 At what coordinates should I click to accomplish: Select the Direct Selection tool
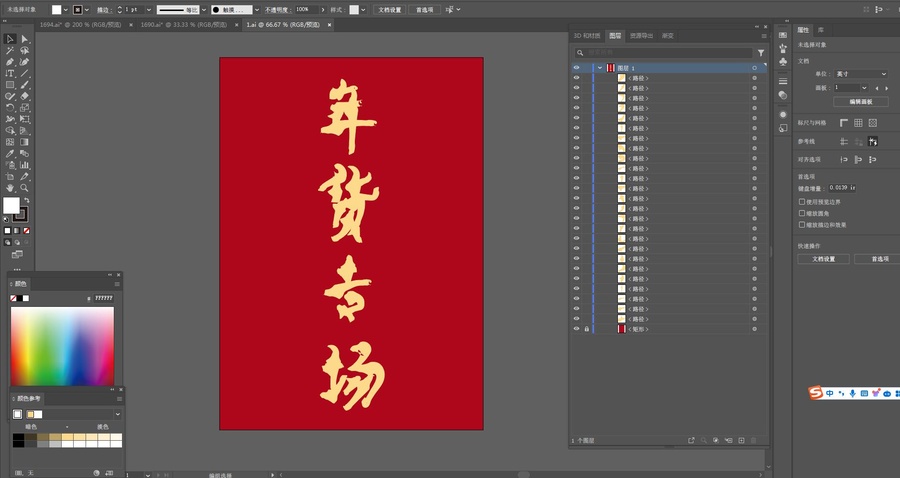coord(25,39)
